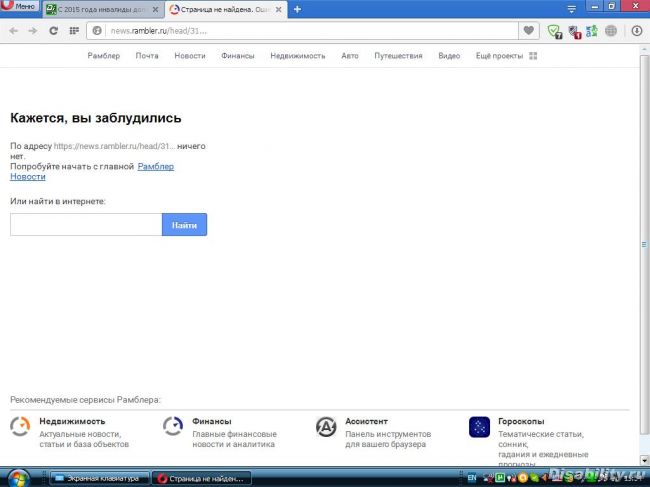
Task: Open the green shield adblock extension
Action: coord(555,31)
